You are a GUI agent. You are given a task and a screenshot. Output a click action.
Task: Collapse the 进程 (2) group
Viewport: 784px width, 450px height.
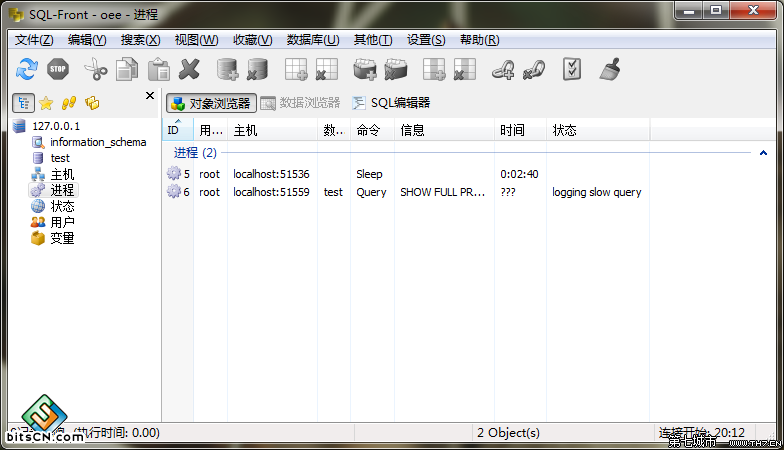coord(763,153)
